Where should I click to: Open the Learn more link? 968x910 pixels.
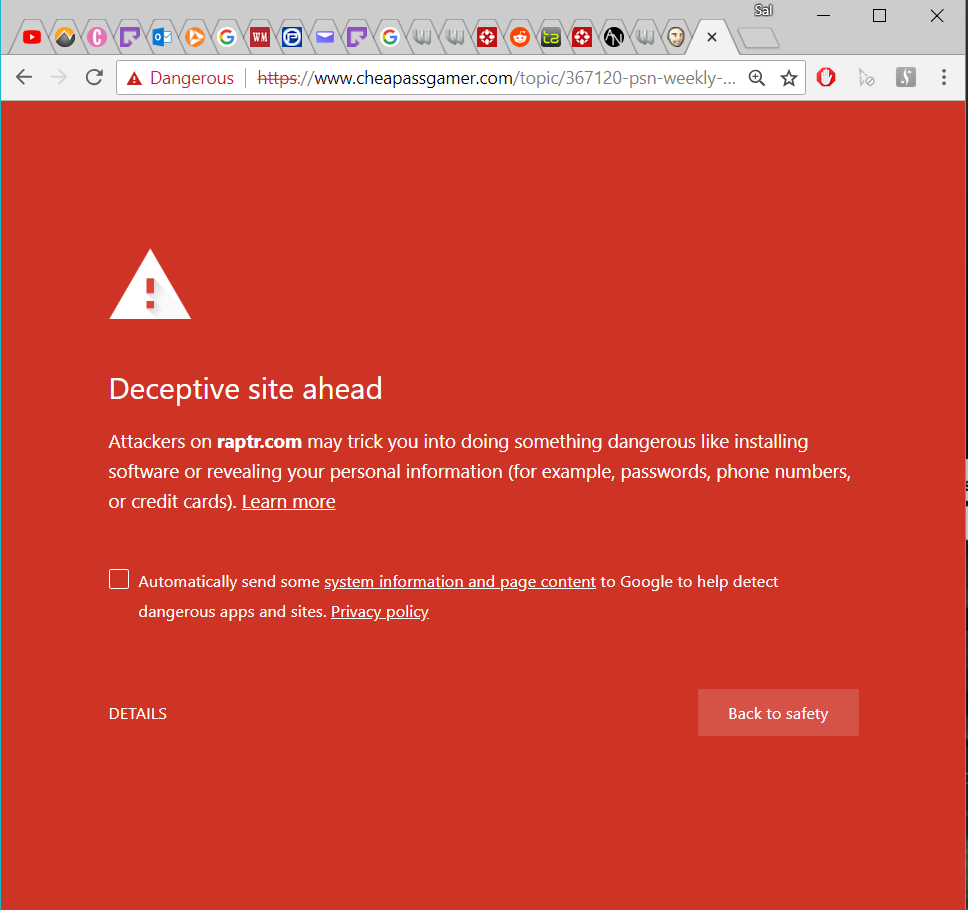coord(288,502)
